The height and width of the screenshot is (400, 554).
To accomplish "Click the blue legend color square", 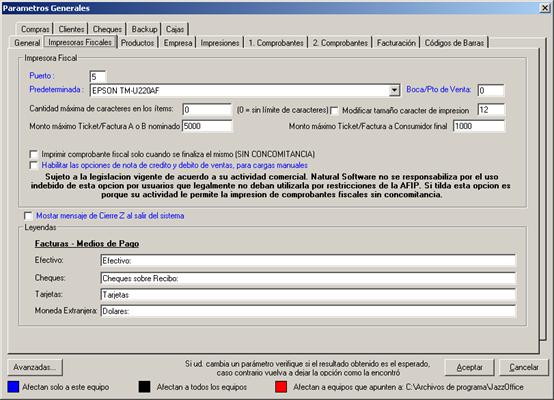I will point(13,387).
